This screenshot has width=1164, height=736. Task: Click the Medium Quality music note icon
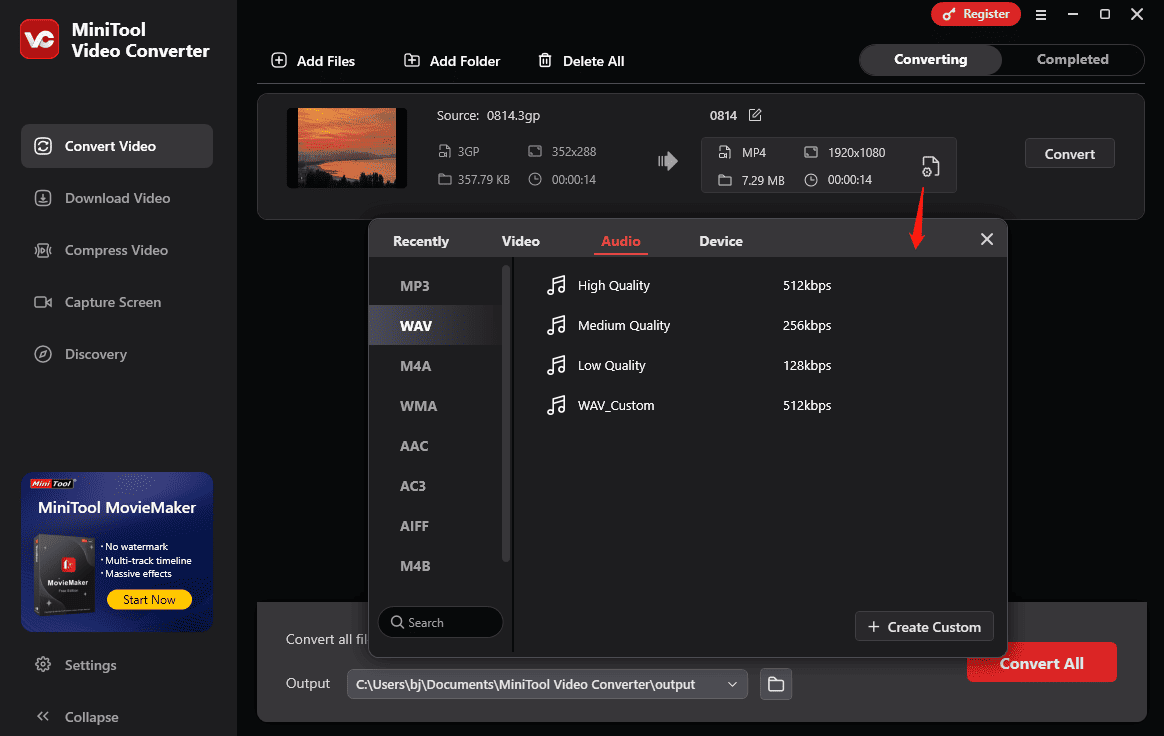[x=556, y=325]
